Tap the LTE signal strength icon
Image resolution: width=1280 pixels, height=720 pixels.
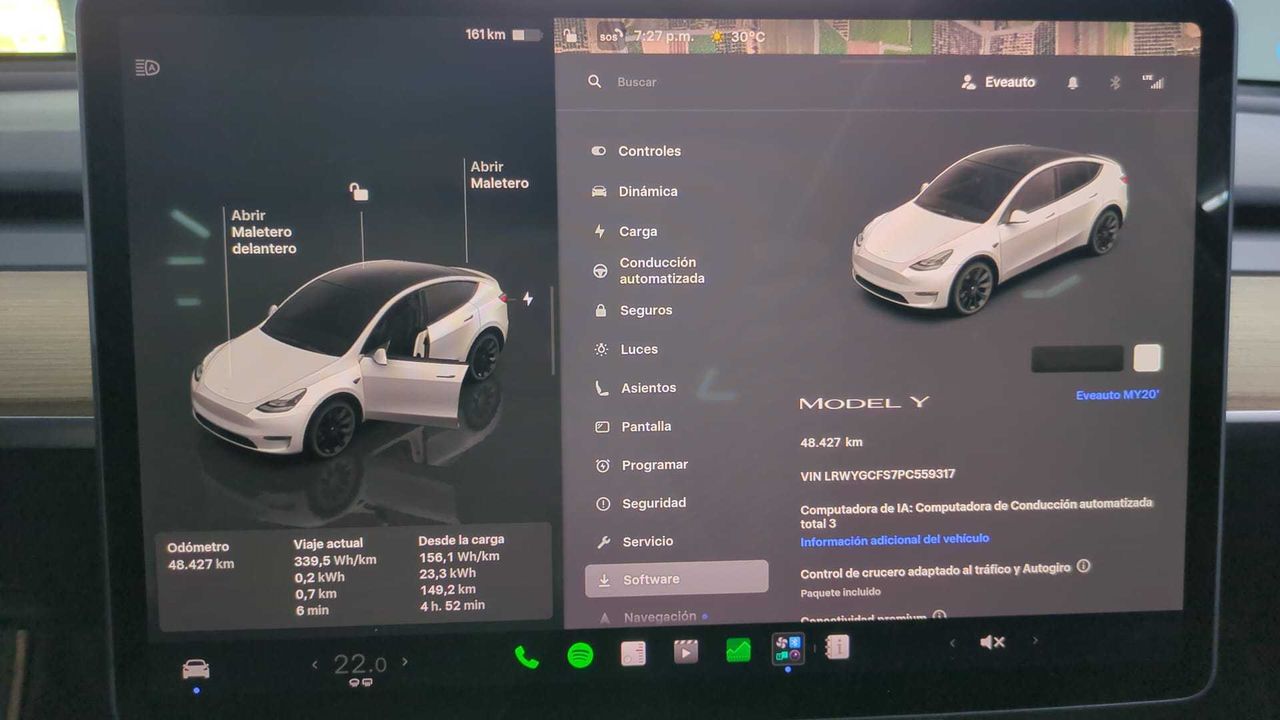coord(1153,81)
